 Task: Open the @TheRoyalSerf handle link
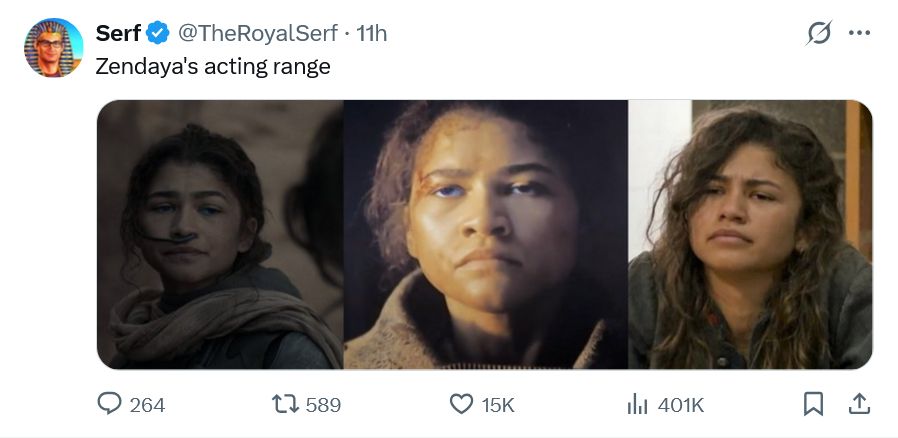pos(257,33)
